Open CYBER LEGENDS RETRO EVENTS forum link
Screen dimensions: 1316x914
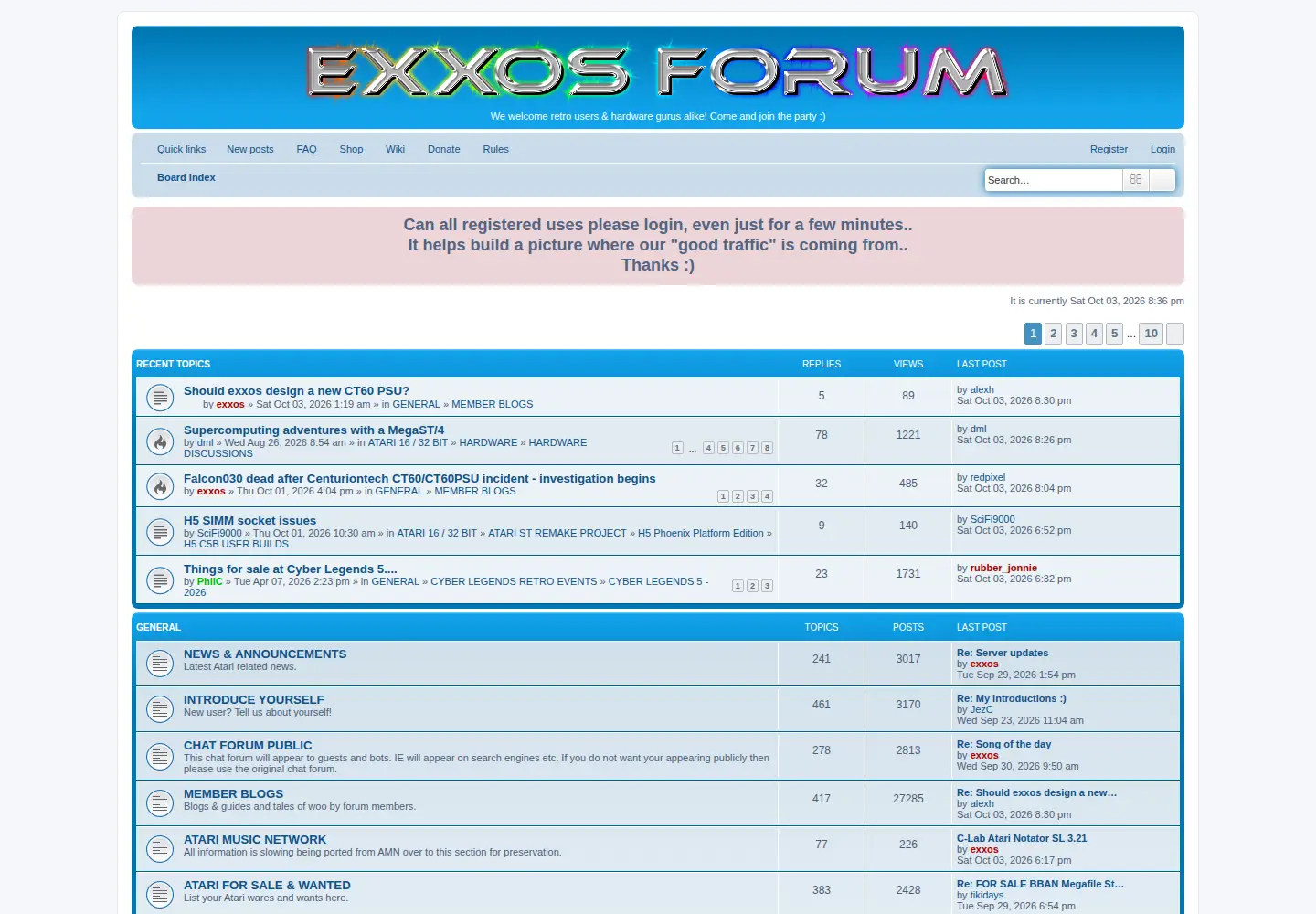click(514, 581)
